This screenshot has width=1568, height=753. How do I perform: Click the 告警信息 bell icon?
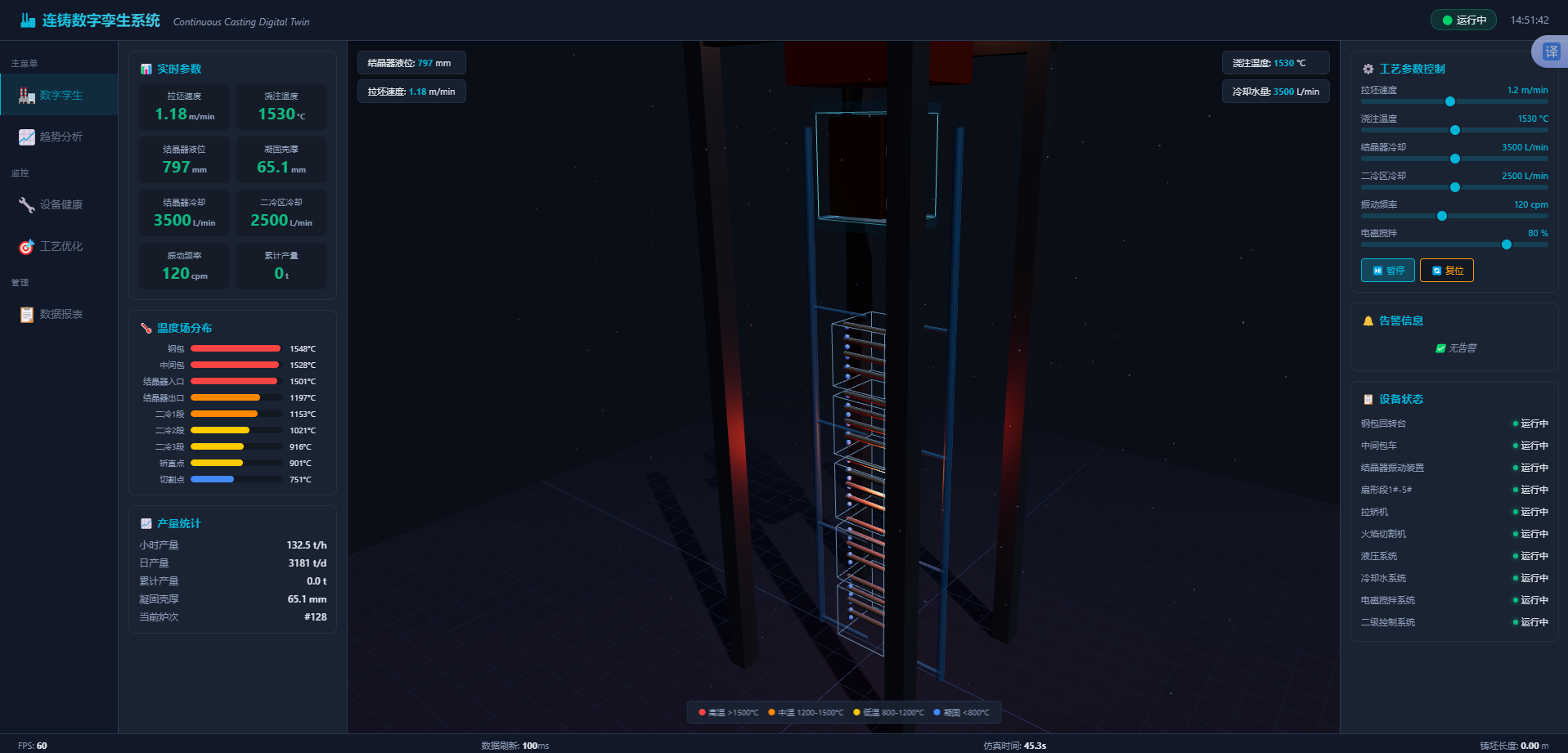coord(1368,320)
